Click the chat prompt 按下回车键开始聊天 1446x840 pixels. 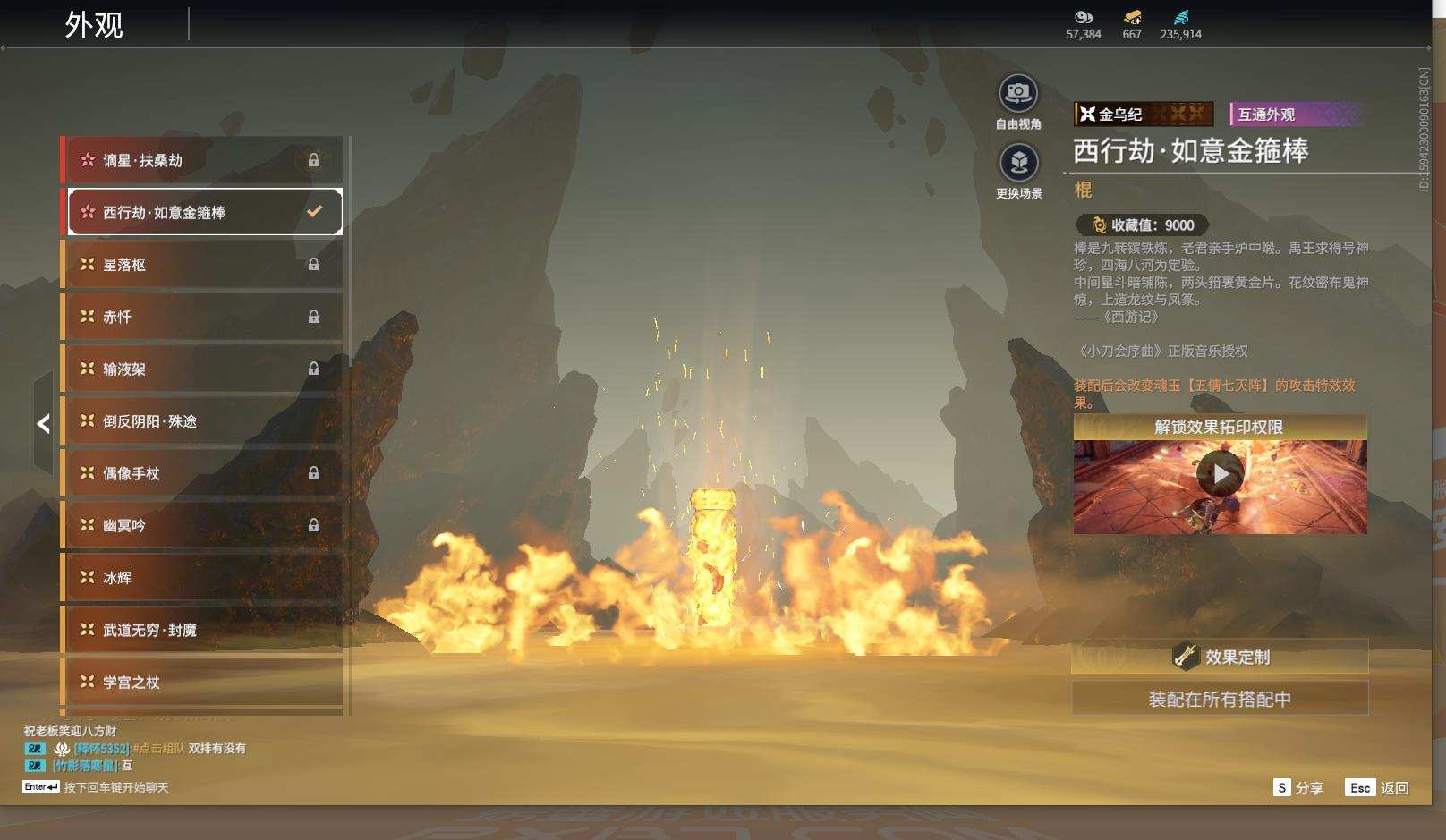pyautogui.click(x=116, y=788)
